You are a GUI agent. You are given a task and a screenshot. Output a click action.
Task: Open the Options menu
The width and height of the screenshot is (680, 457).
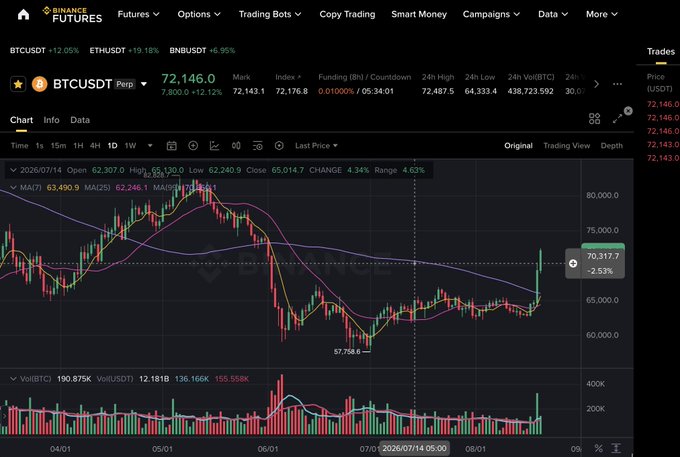click(x=199, y=14)
